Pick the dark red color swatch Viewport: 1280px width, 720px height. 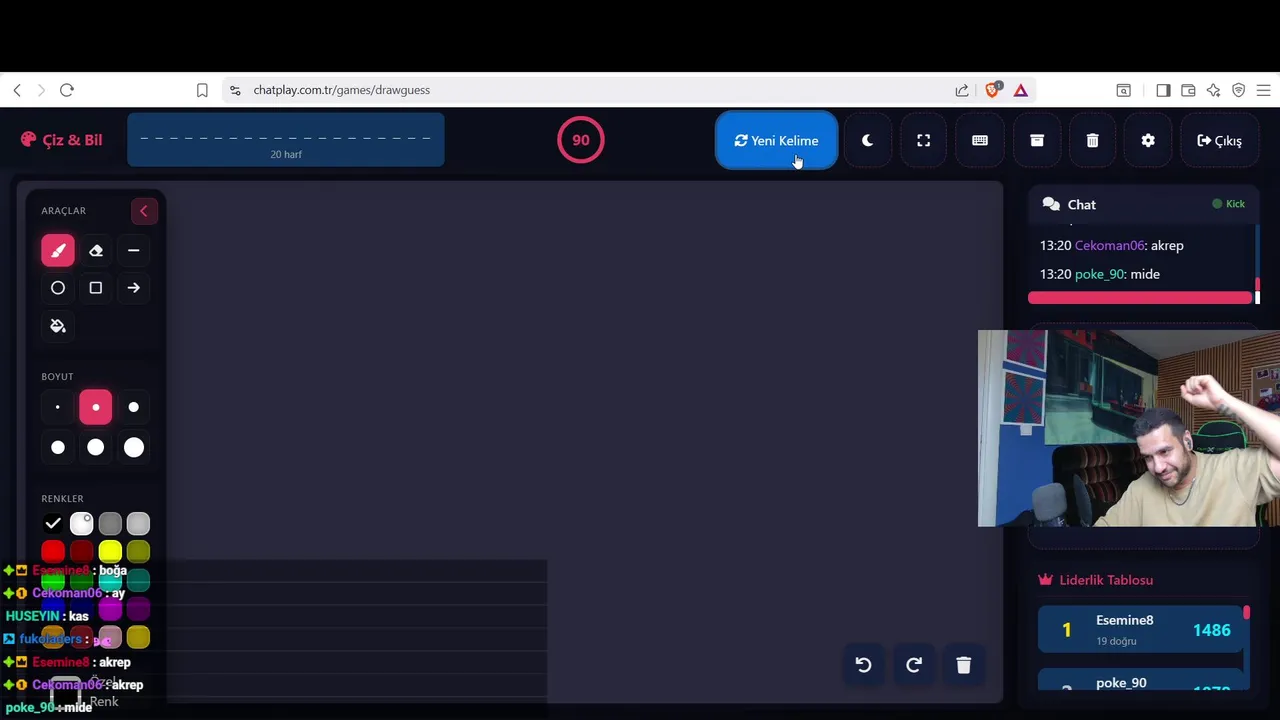coord(81,551)
